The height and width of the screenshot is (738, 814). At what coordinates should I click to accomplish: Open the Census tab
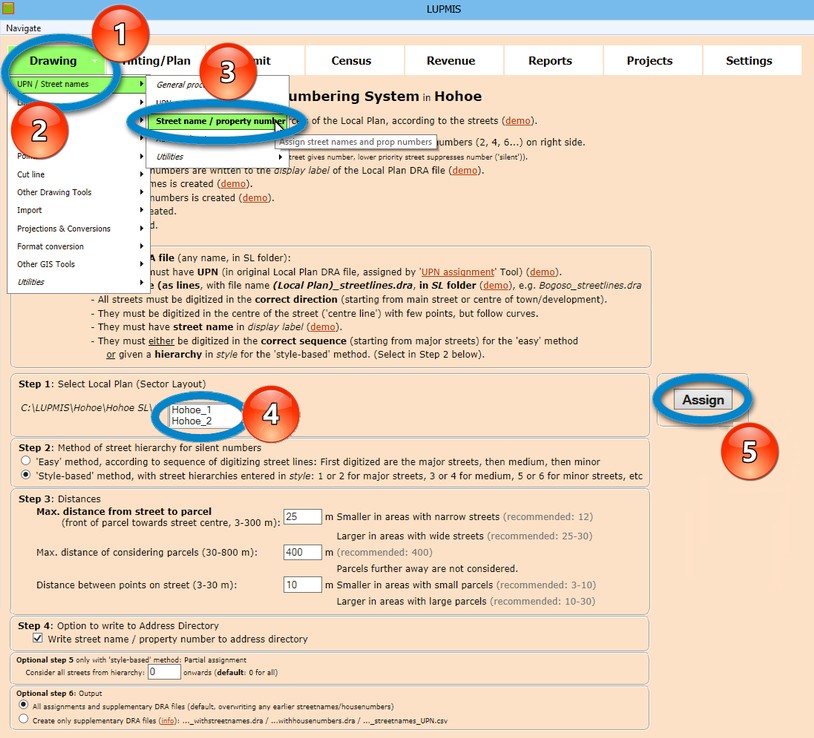(351, 61)
